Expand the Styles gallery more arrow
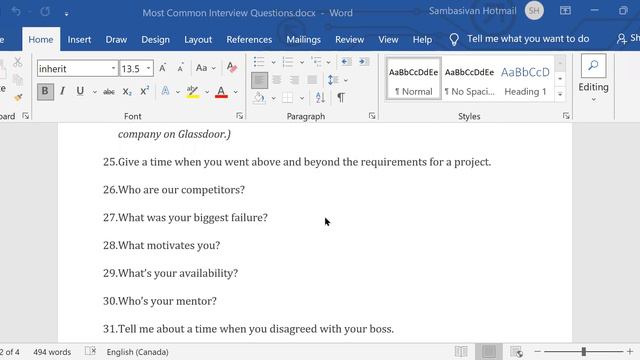Viewport: 640px width, 360px height. coord(560,95)
